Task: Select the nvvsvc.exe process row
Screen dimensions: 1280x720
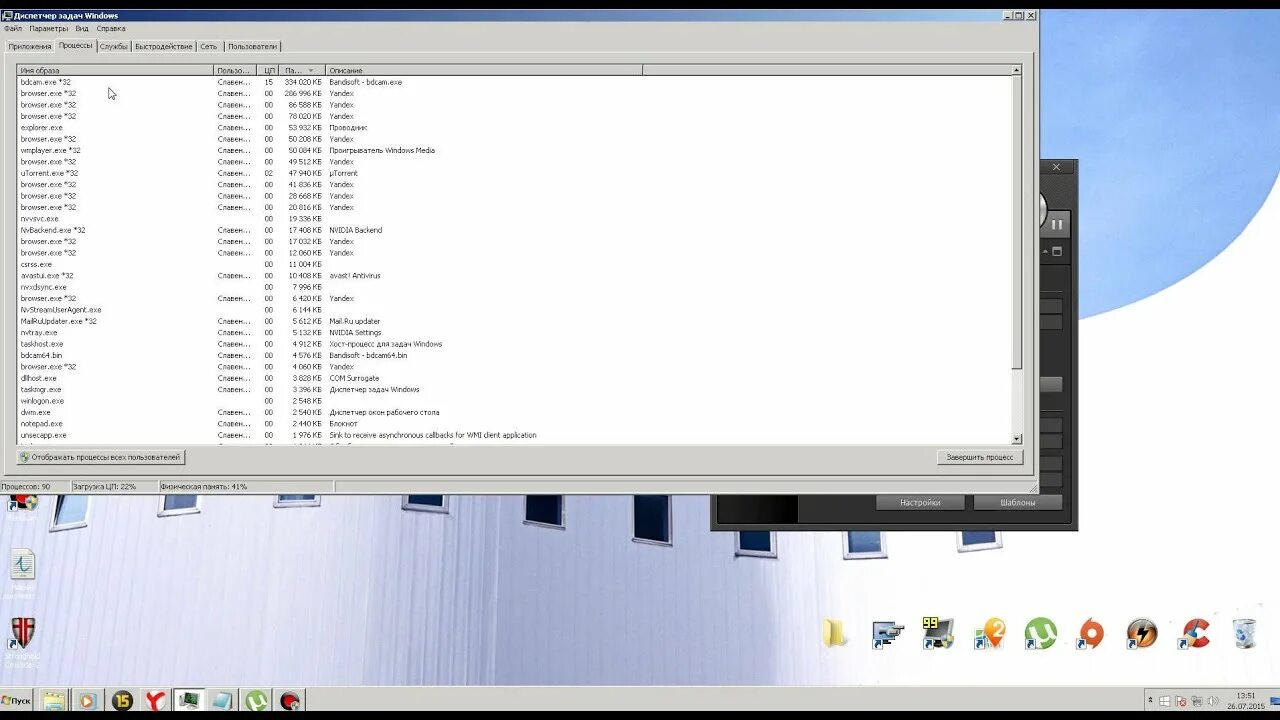Action: coord(514,219)
